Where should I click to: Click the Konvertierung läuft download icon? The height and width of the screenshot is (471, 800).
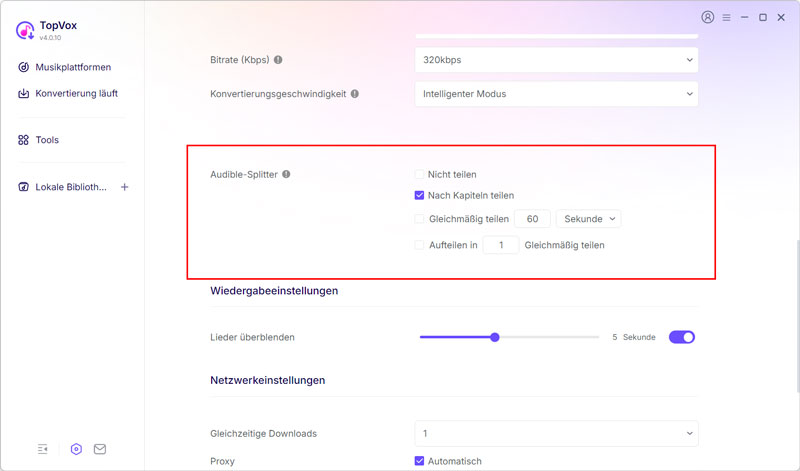[x=23, y=93]
